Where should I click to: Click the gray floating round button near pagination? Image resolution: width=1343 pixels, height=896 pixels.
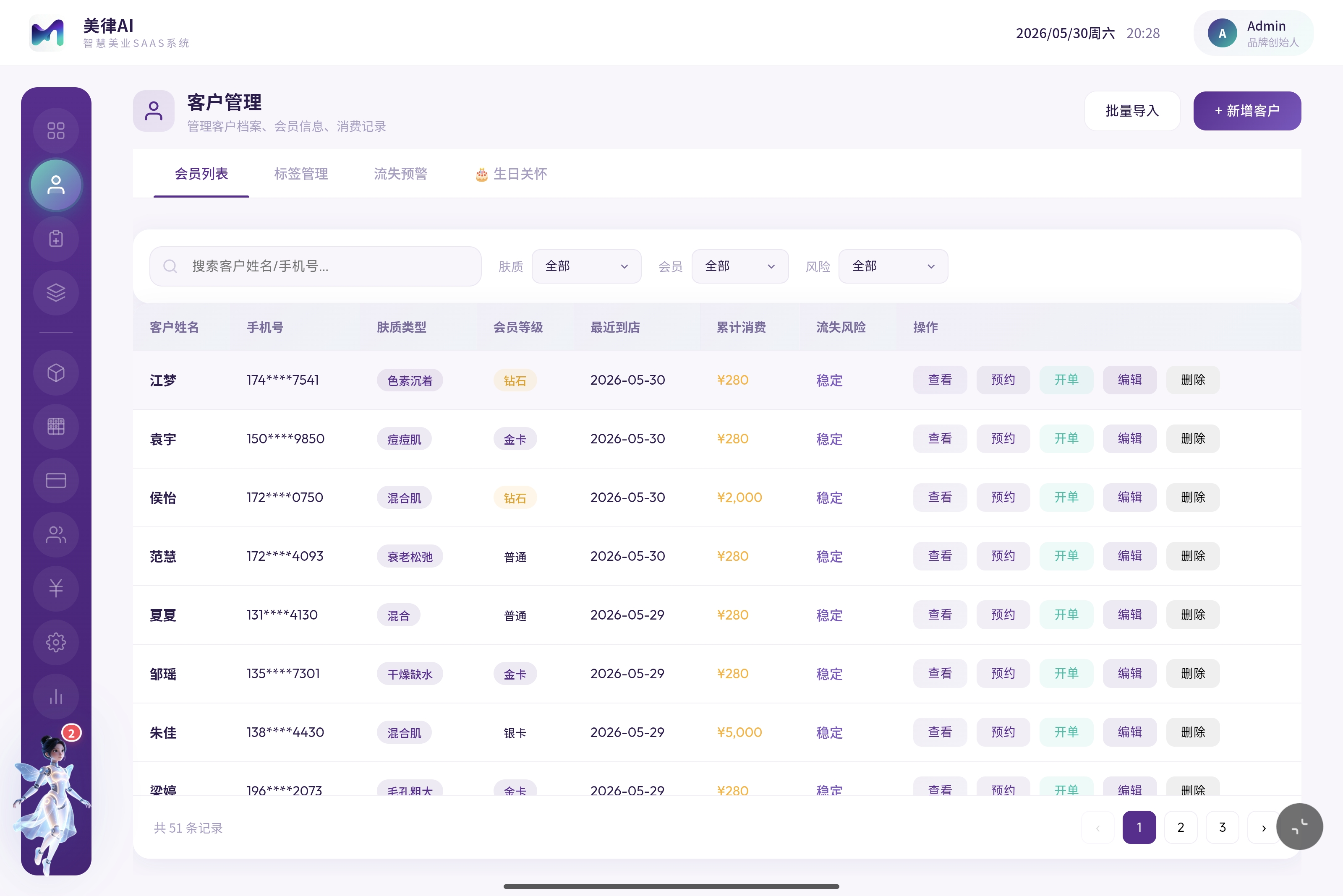pyautogui.click(x=1299, y=826)
